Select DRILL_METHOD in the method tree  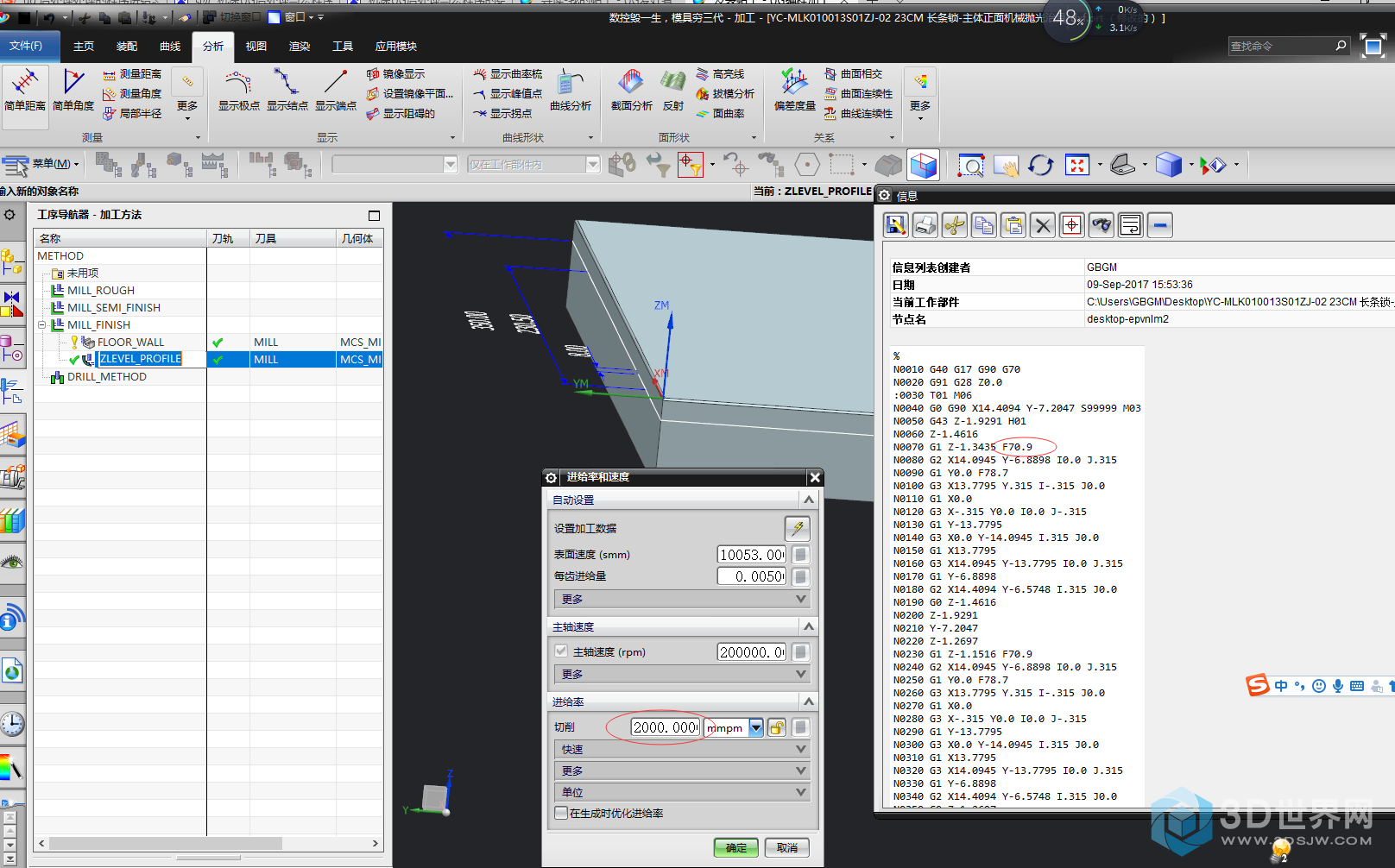(x=107, y=377)
